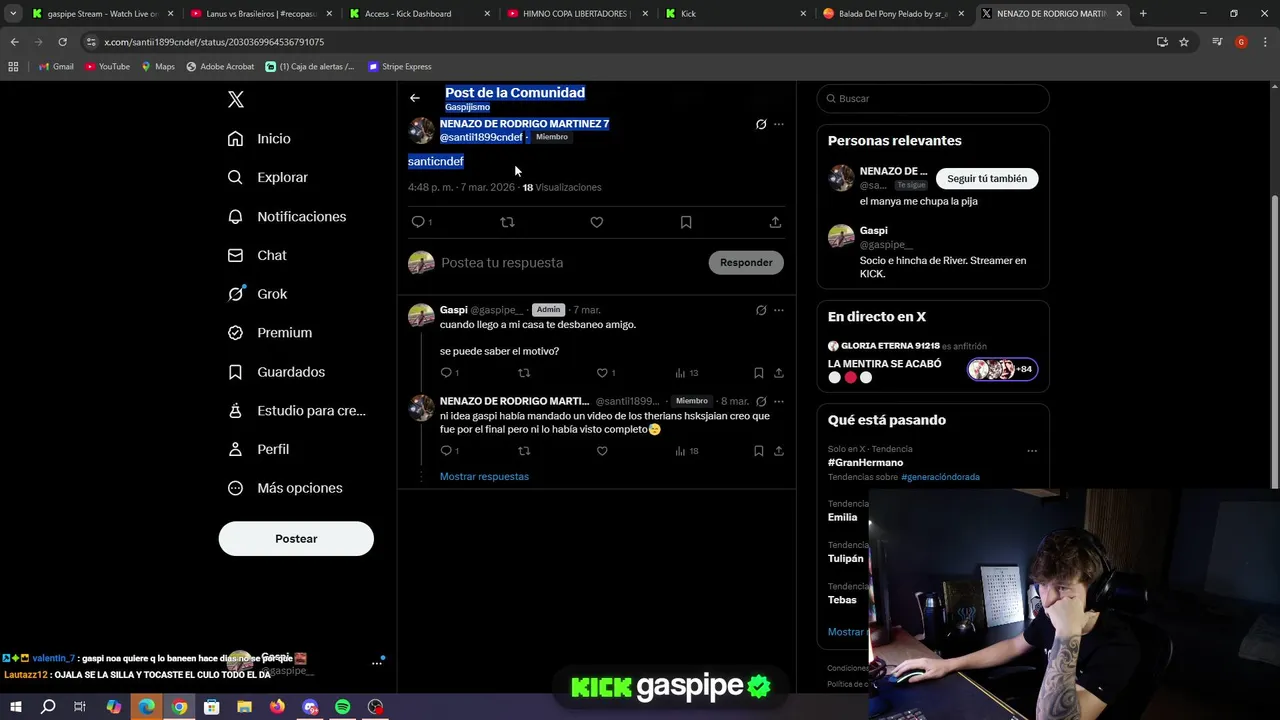
Task: Open the #GranHermano trend
Action: tap(865, 463)
